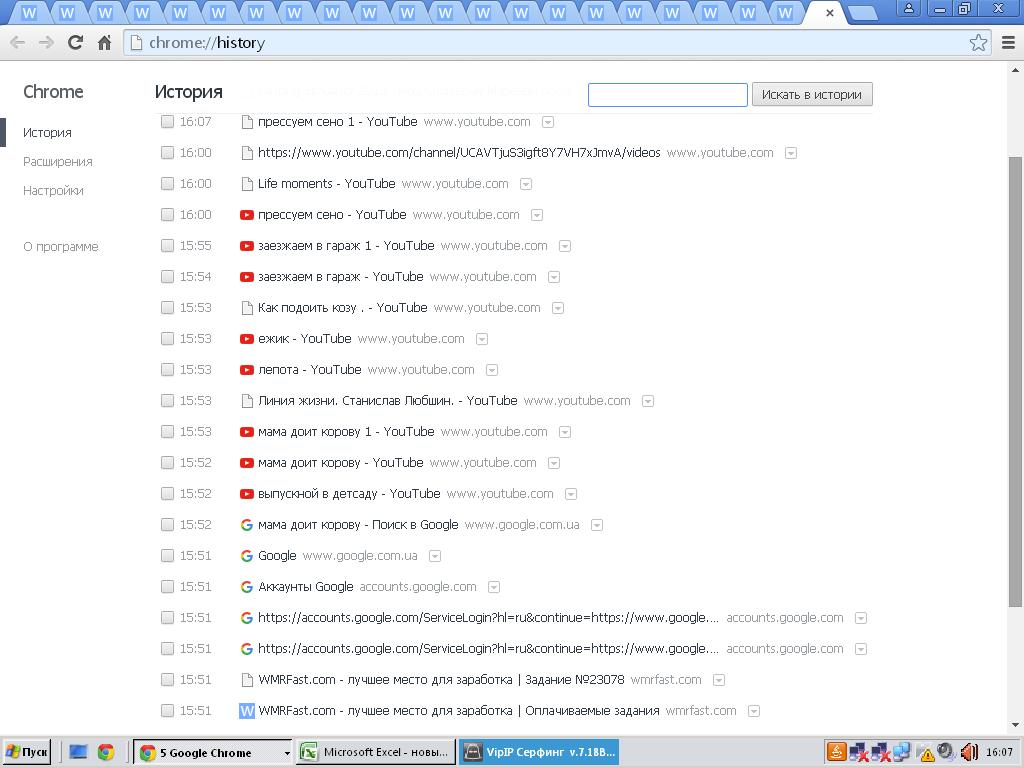The image size is (1024, 768).
Task: Open the мама доит корову - YouTube link
Action: pyautogui.click(x=340, y=463)
